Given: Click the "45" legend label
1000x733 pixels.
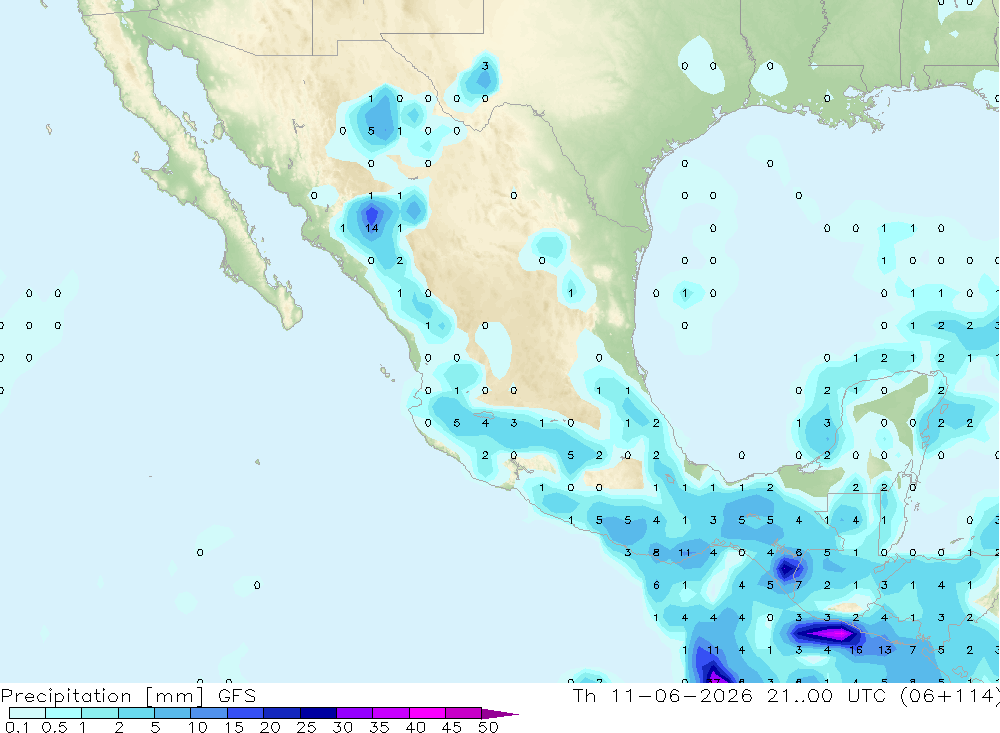Looking at the screenshot, I should point(452,727).
